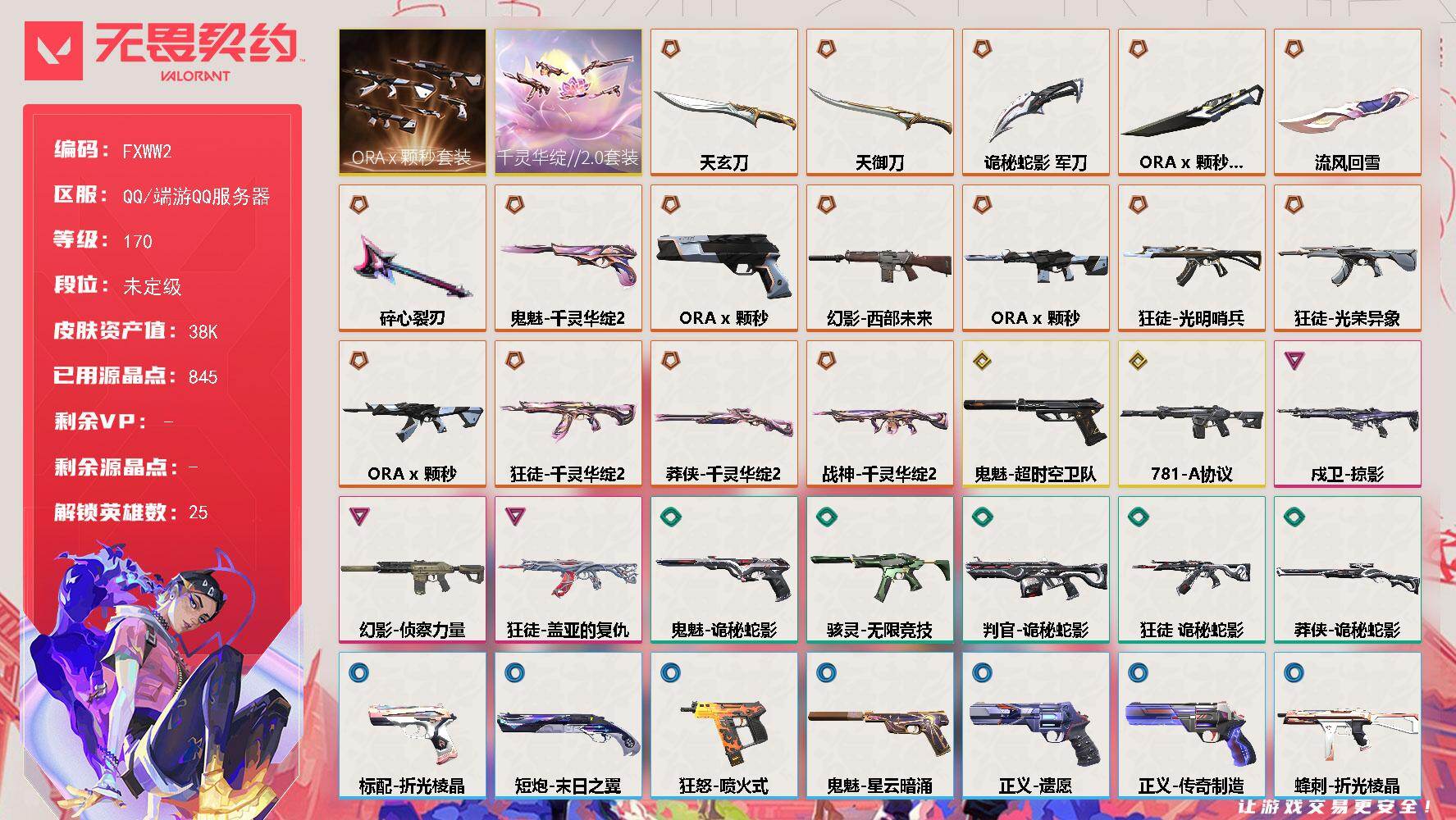Click the pink triangle tier icon on 戍卫-掠影
This screenshot has width=1456, height=820.
[1294, 360]
